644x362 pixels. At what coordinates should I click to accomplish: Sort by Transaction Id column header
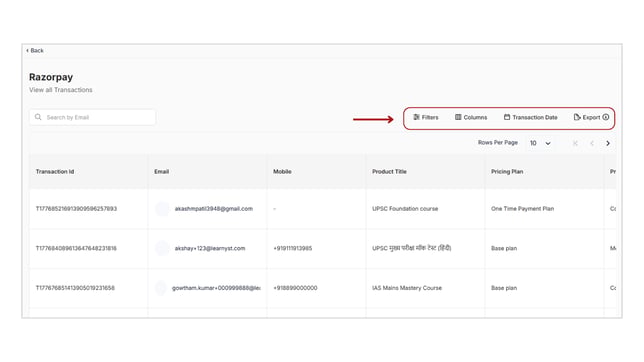tap(55, 172)
